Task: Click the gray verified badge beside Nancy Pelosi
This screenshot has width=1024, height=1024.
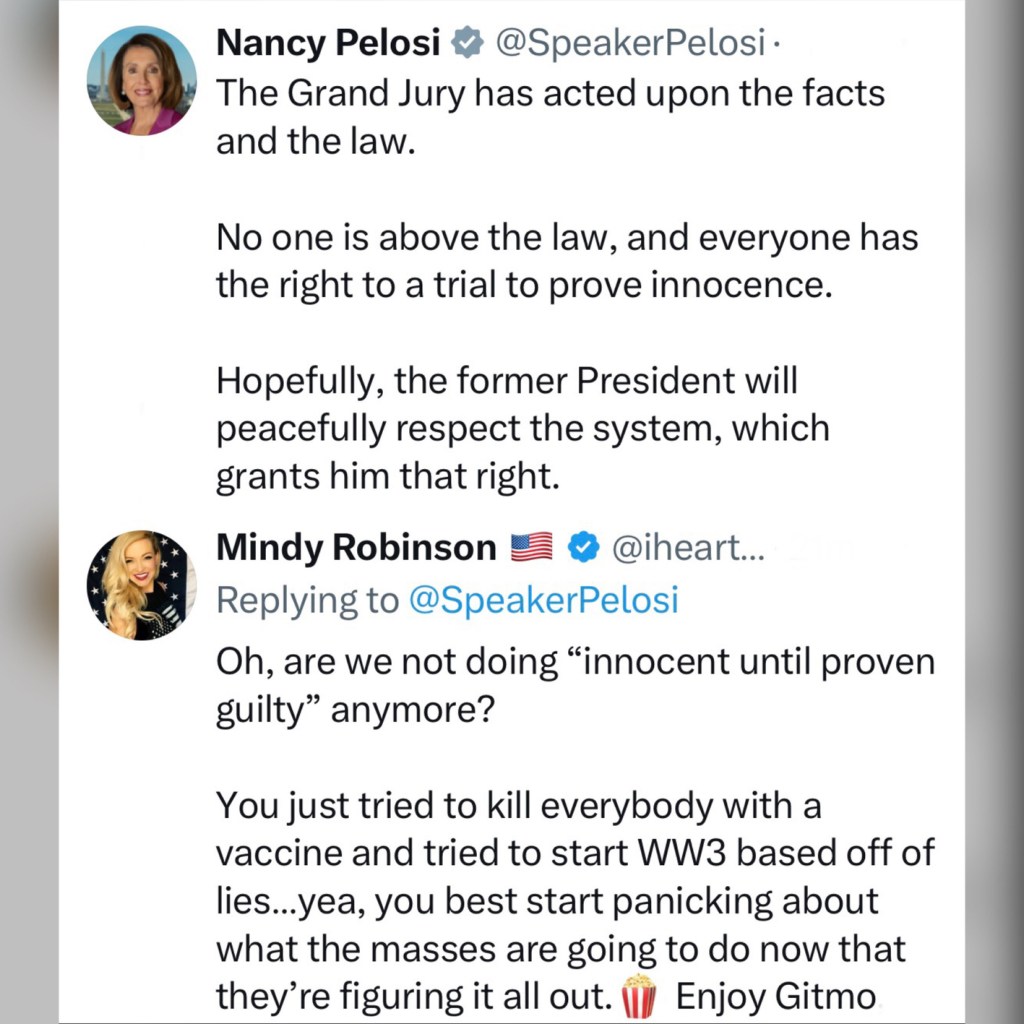Action: tap(463, 44)
